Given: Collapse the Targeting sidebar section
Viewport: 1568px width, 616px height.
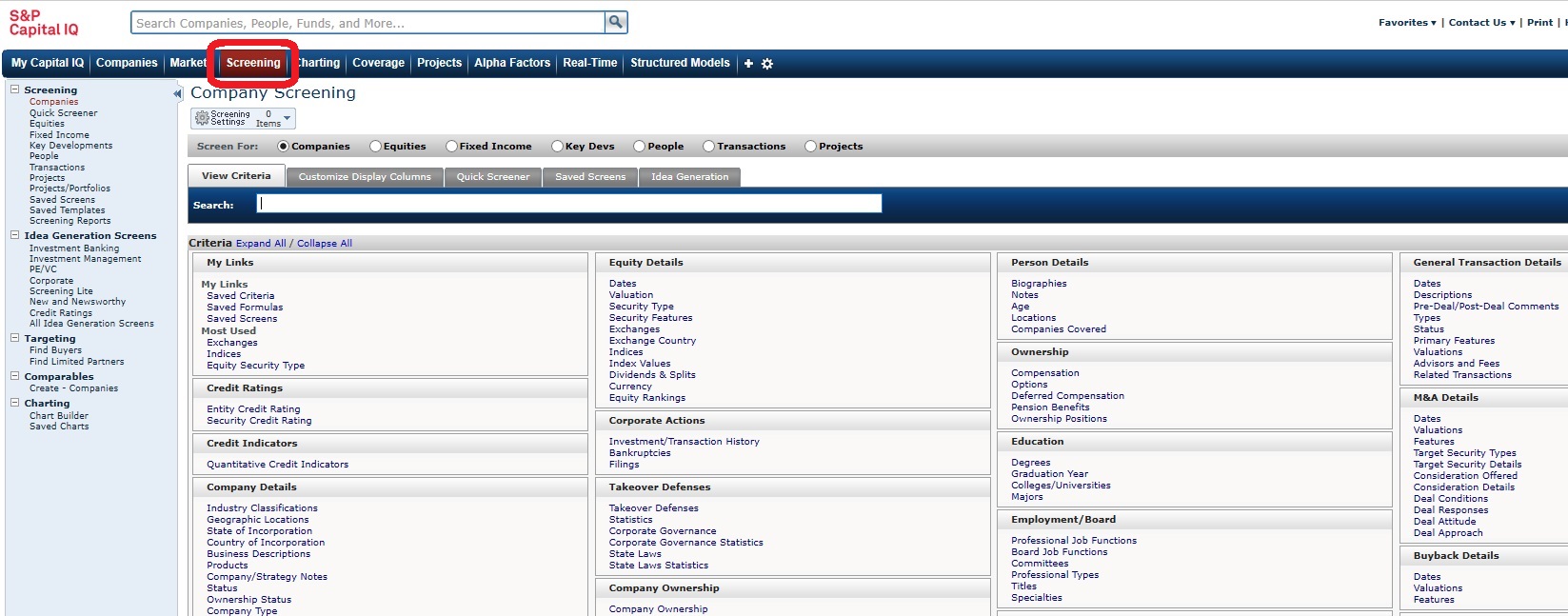Looking at the screenshot, I should (15, 338).
